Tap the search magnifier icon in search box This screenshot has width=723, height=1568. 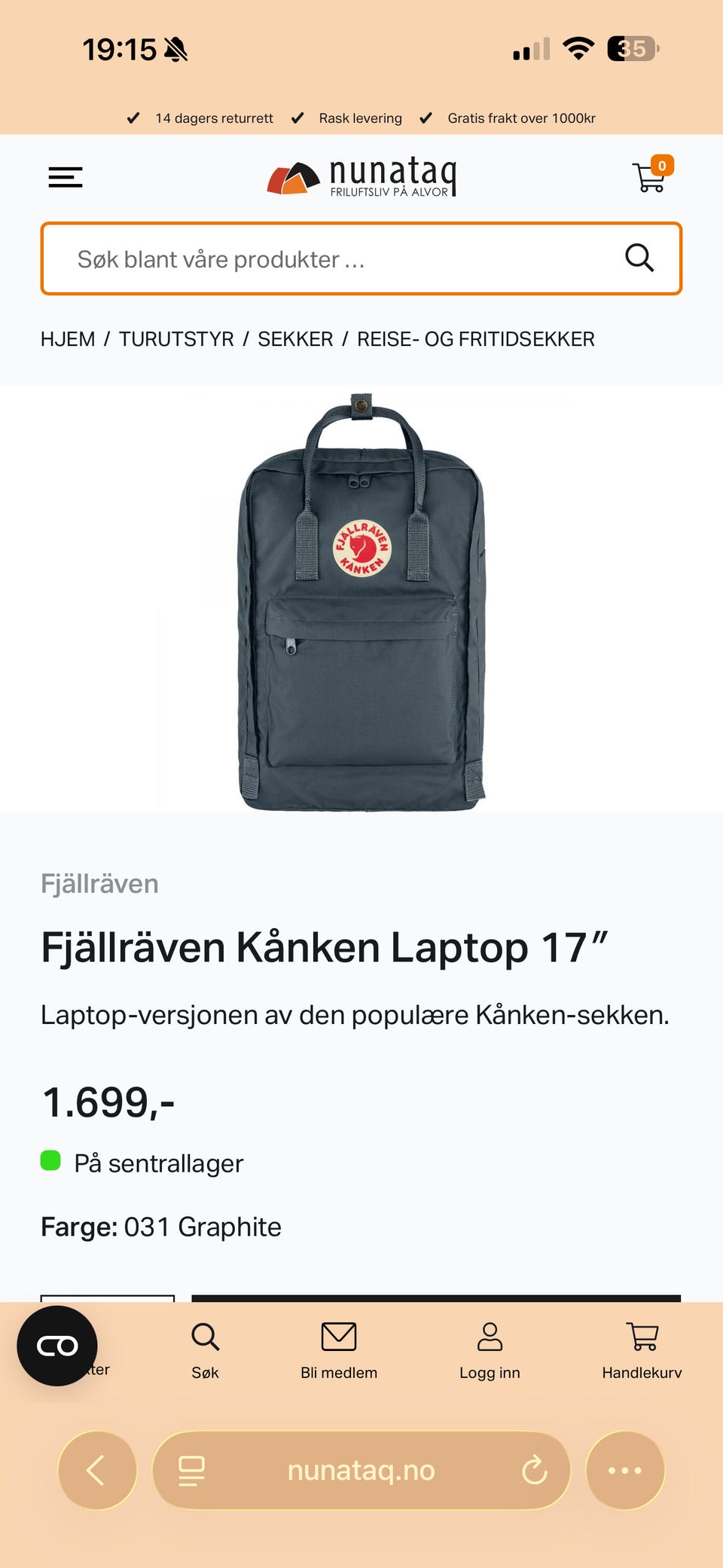[x=639, y=258]
